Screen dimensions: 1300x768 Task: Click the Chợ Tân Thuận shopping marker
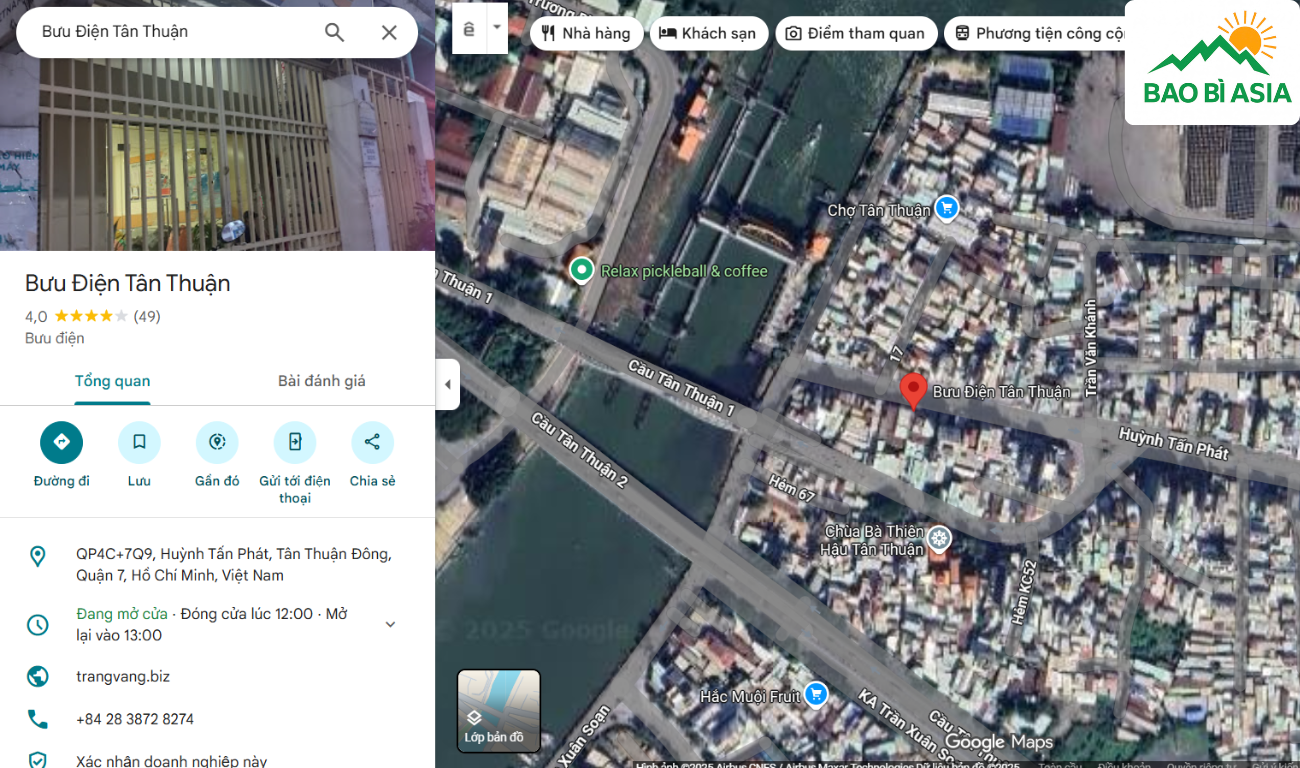click(x=946, y=208)
